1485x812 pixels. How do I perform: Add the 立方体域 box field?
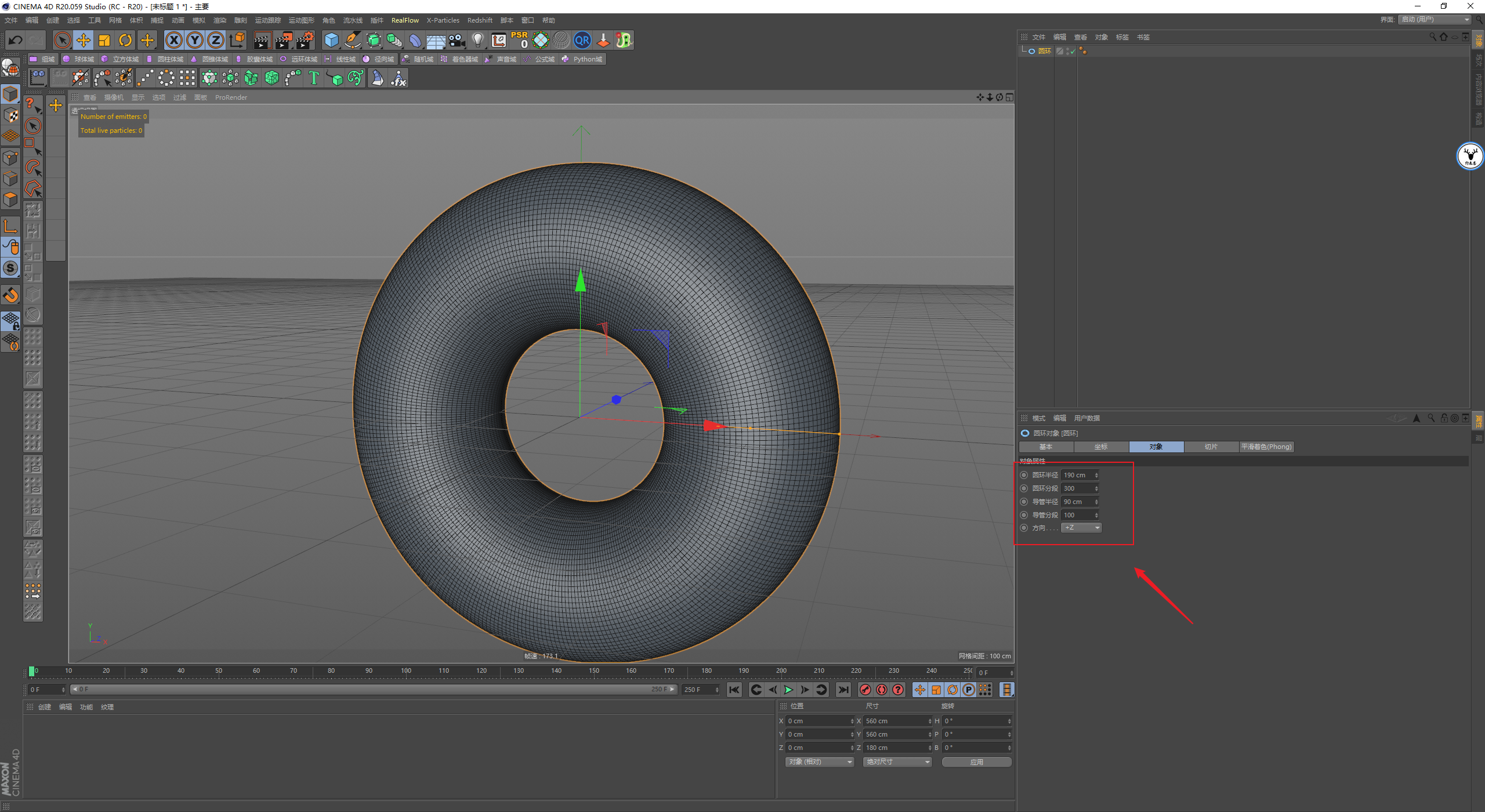coord(120,59)
